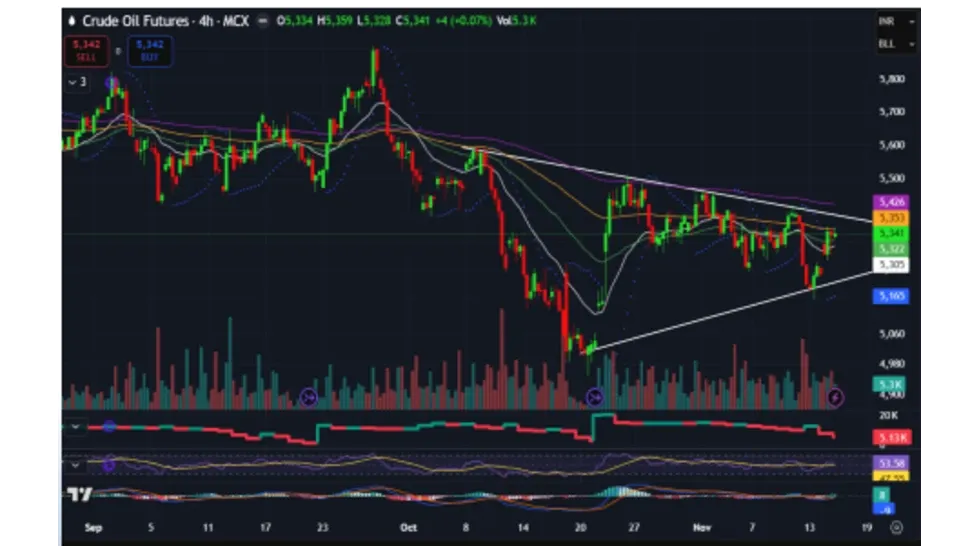
Task: Click the 4,980 price axis label
Action: (892, 363)
